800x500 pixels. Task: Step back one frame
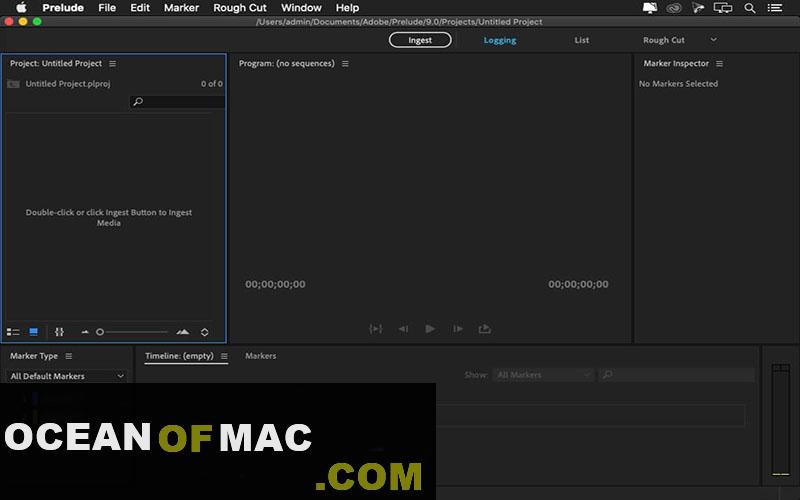pyautogui.click(x=403, y=329)
